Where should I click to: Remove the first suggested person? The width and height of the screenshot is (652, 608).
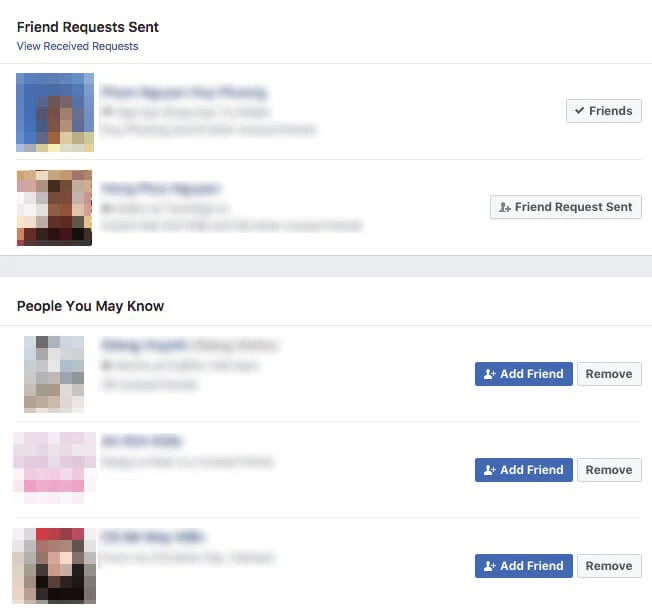[609, 374]
